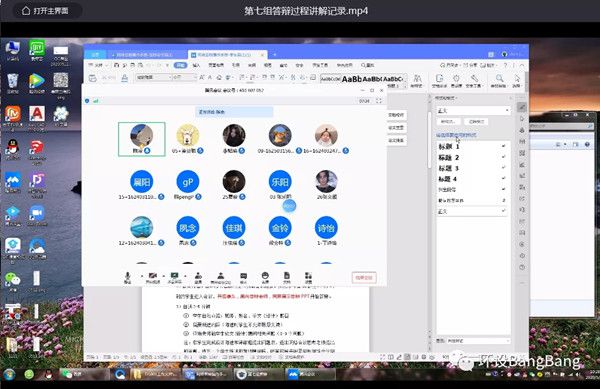Click the blue link above the style list
The height and width of the screenshot is (389, 600).
(456, 135)
